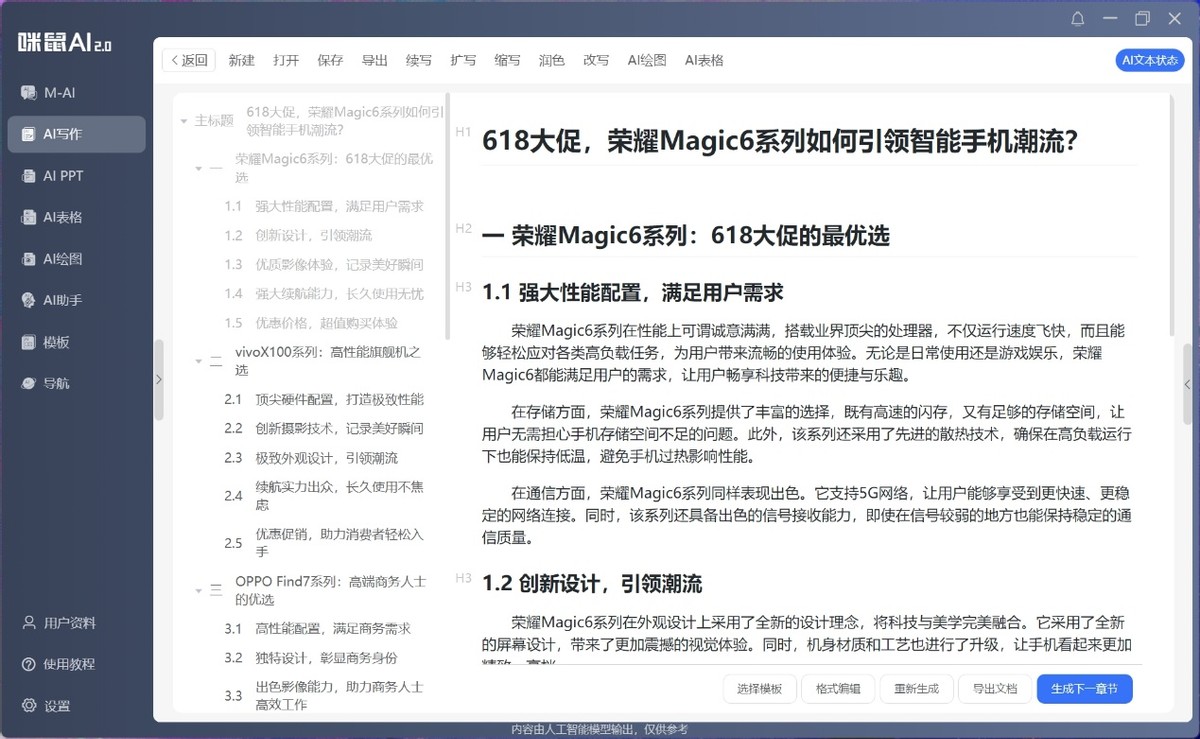This screenshot has height=739, width=1200.
Task: Click the H2 heading 荣耀Magic6系列
Action: pyautogui.click(x=686, y=236)
